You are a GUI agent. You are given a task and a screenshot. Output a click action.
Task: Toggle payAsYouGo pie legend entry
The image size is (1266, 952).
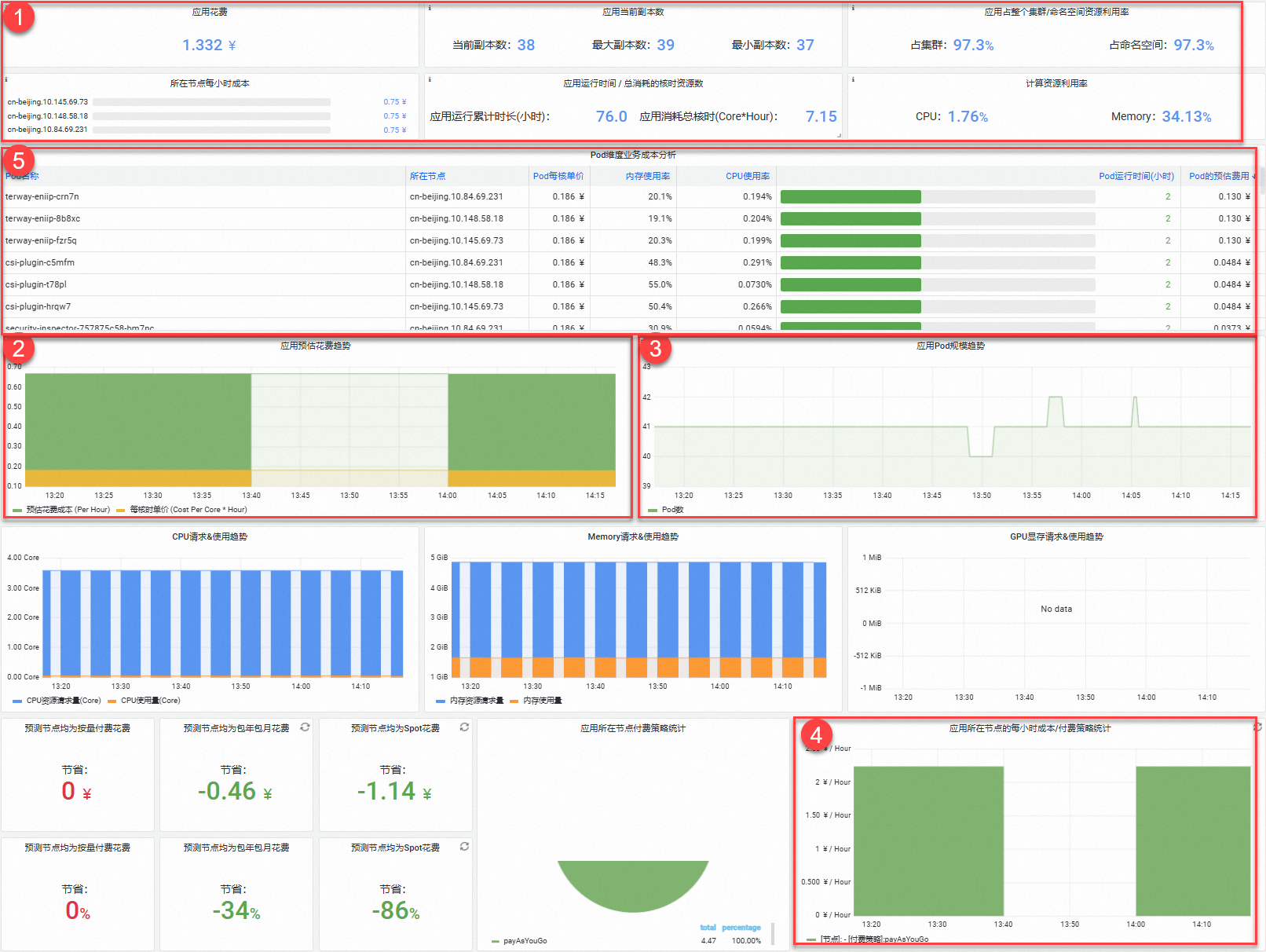(x=525, y=941)
